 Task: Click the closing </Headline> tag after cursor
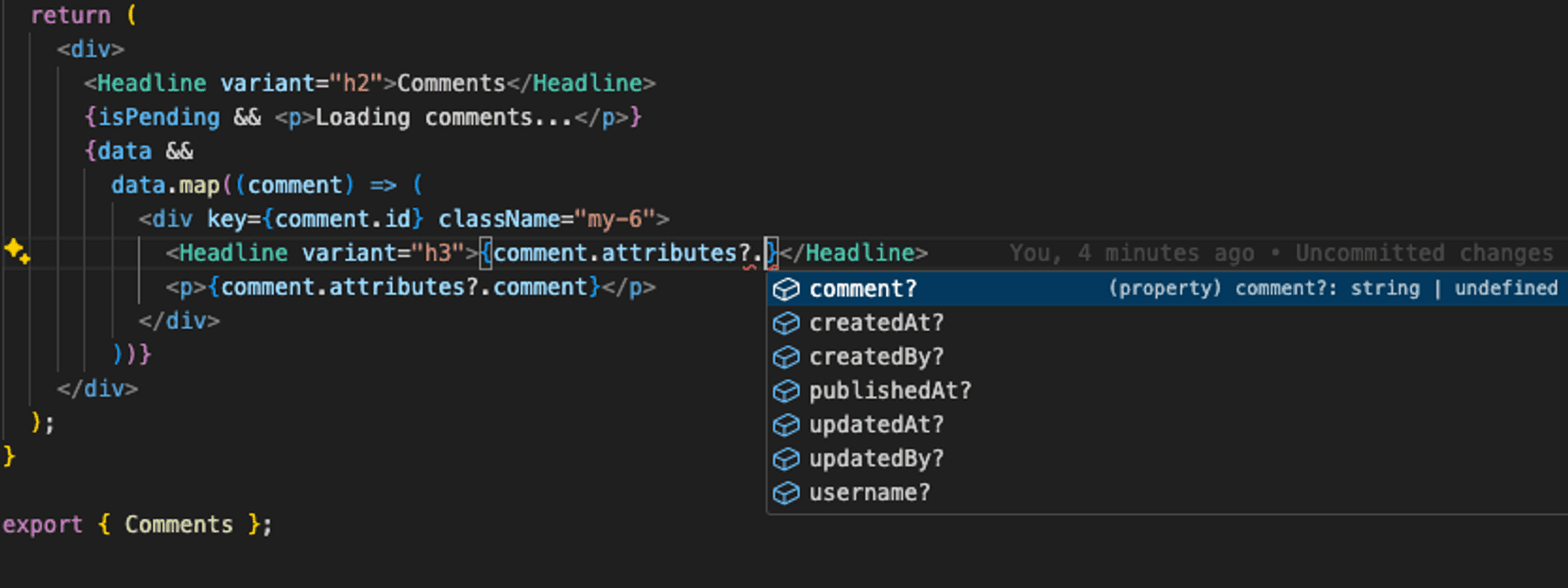[853, 253]
